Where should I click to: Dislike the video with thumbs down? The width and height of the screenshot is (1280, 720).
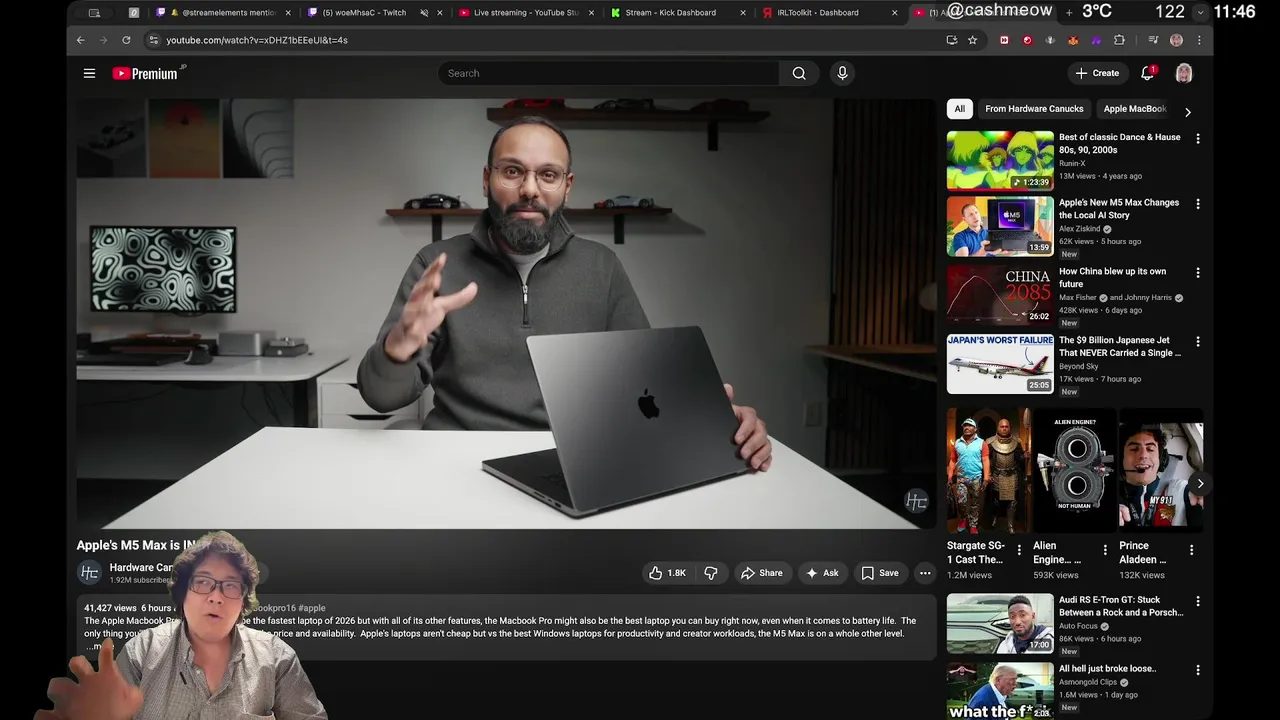point(711,573)
